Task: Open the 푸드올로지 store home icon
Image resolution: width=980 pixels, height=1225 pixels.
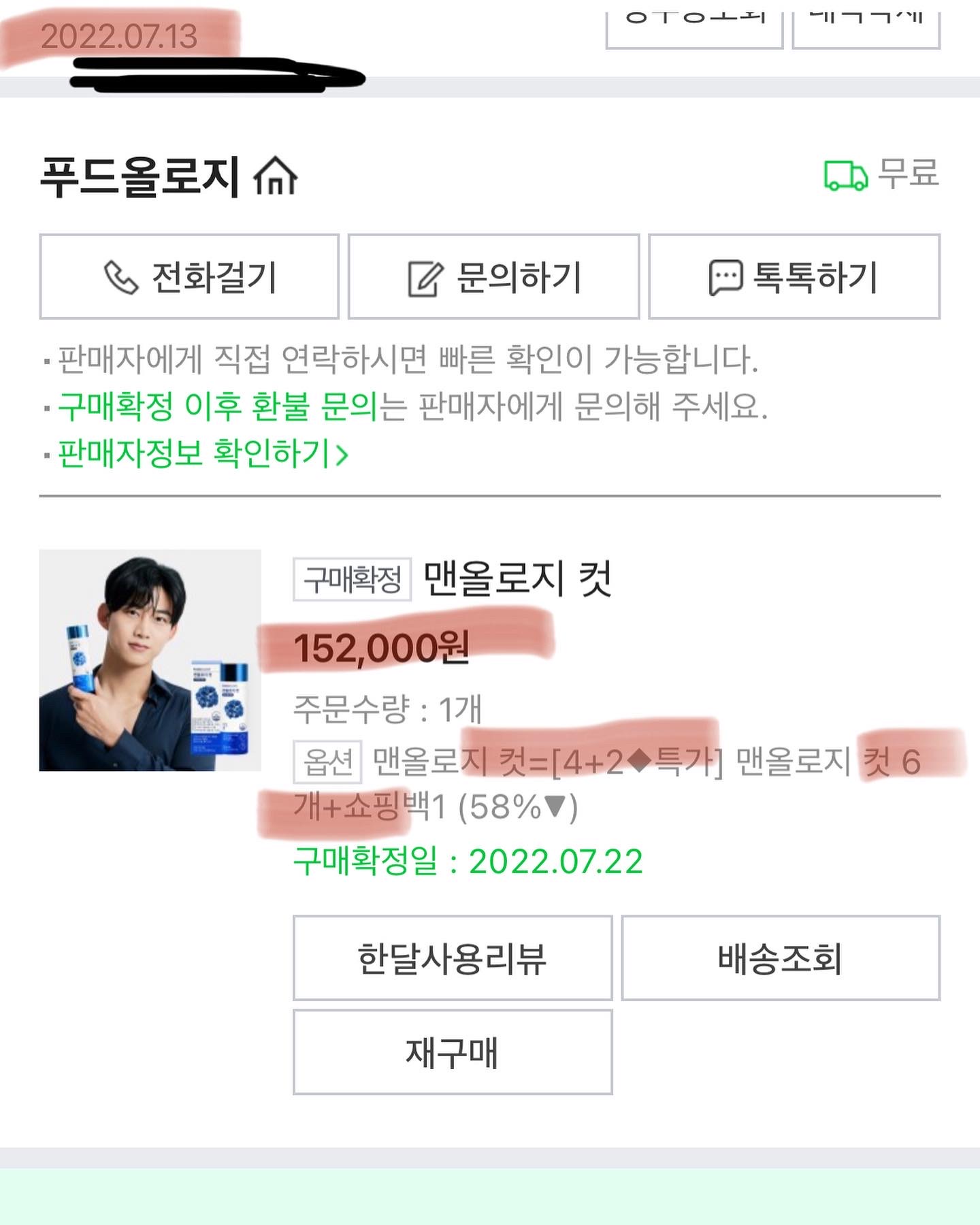Action: [275, 176]
